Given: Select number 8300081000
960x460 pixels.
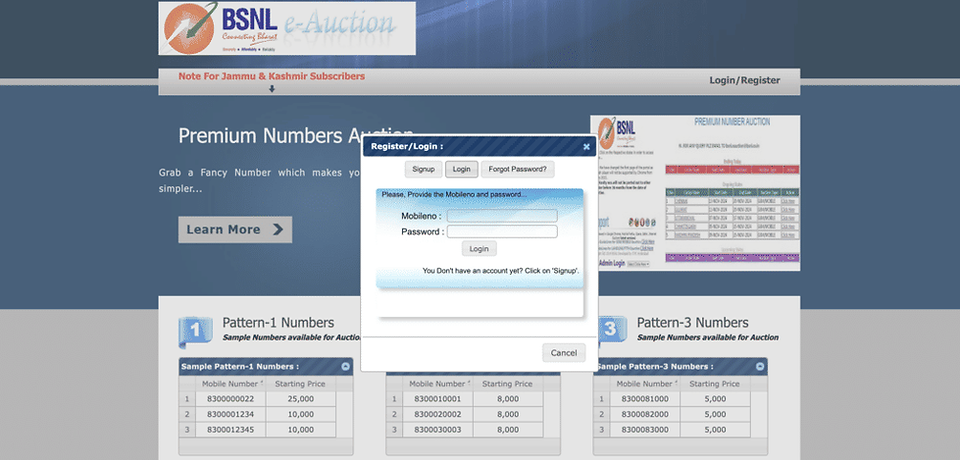Looking at the screenshot, I should pos(645,399).
